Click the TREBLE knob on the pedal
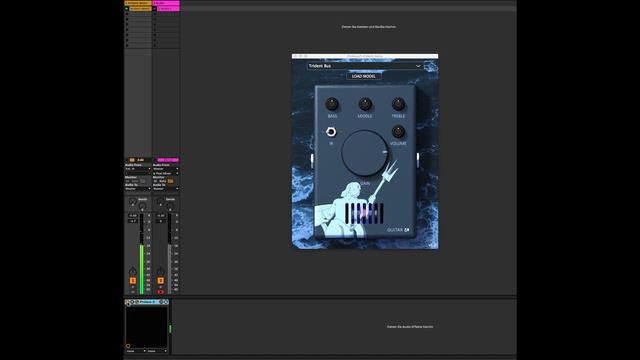The image size is (640, 360). tap(398, 104)
